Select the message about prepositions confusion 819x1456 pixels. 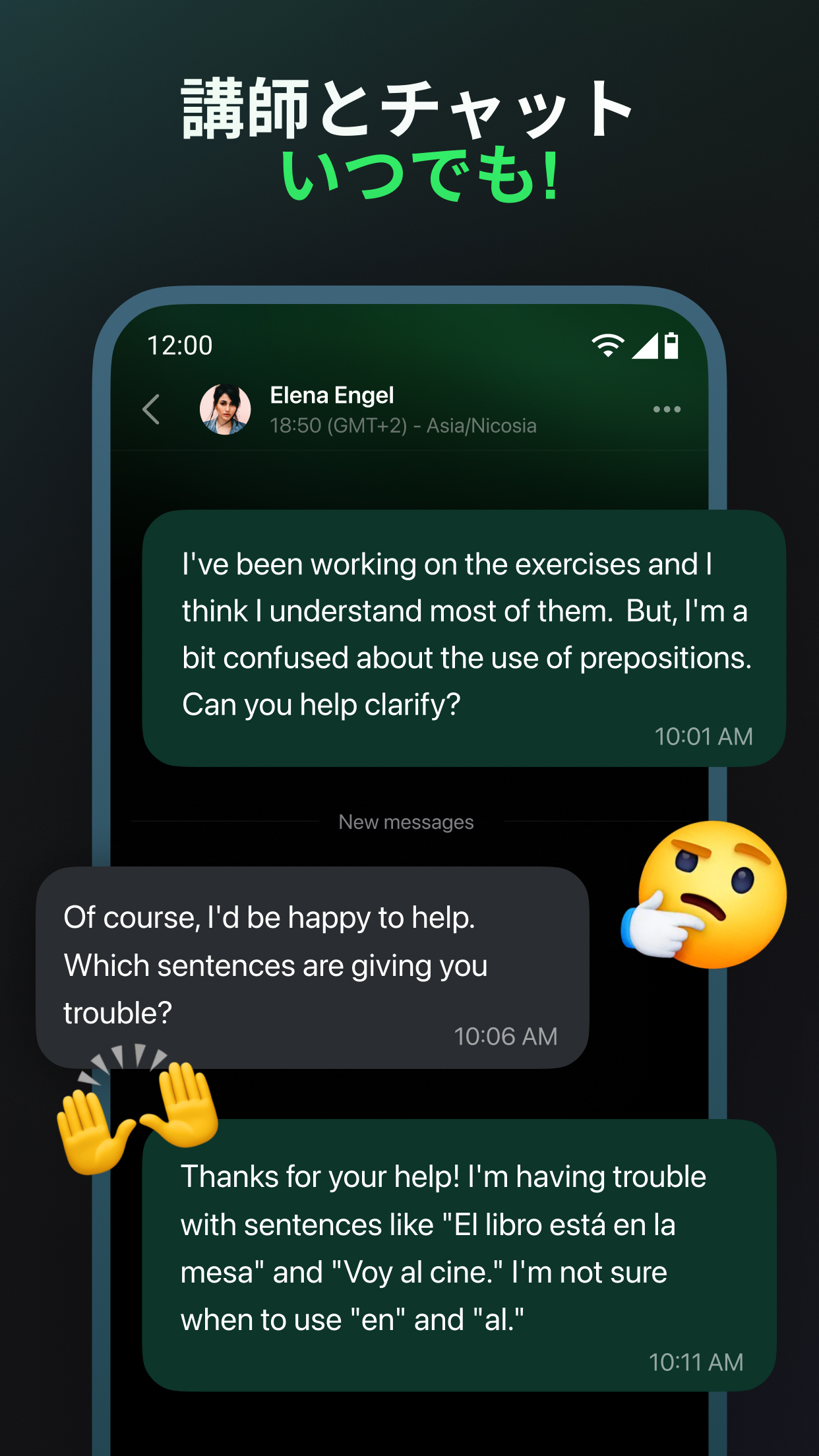pyautogui.click(x=464, y=638)
